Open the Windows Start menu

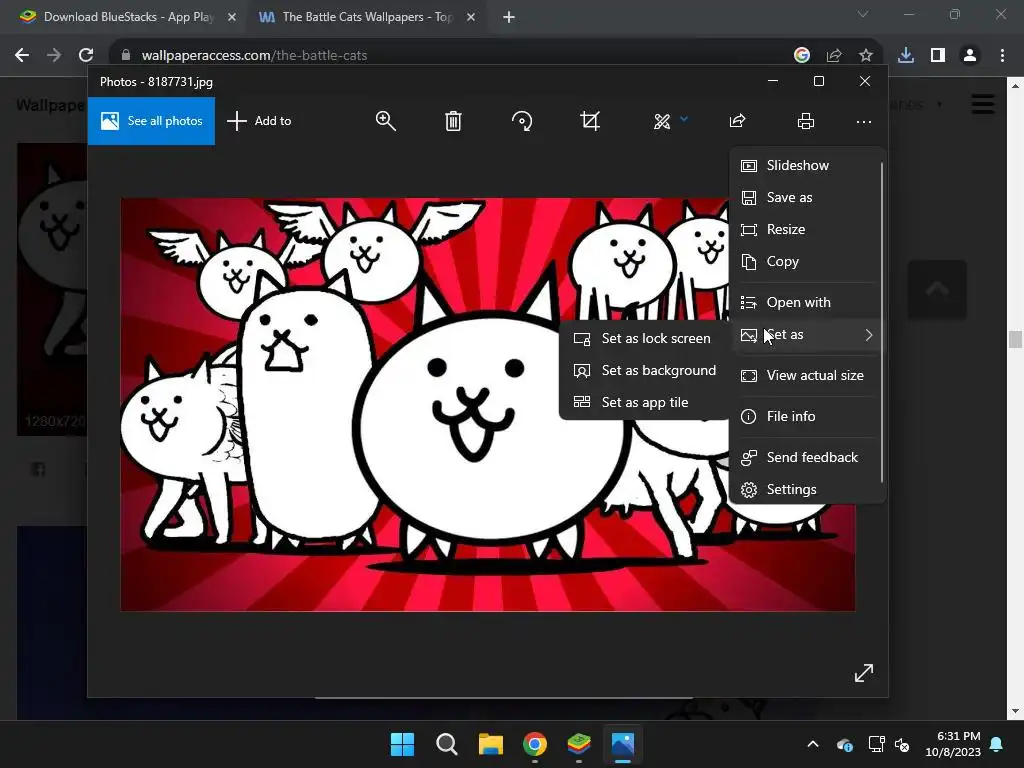point(402,744)
